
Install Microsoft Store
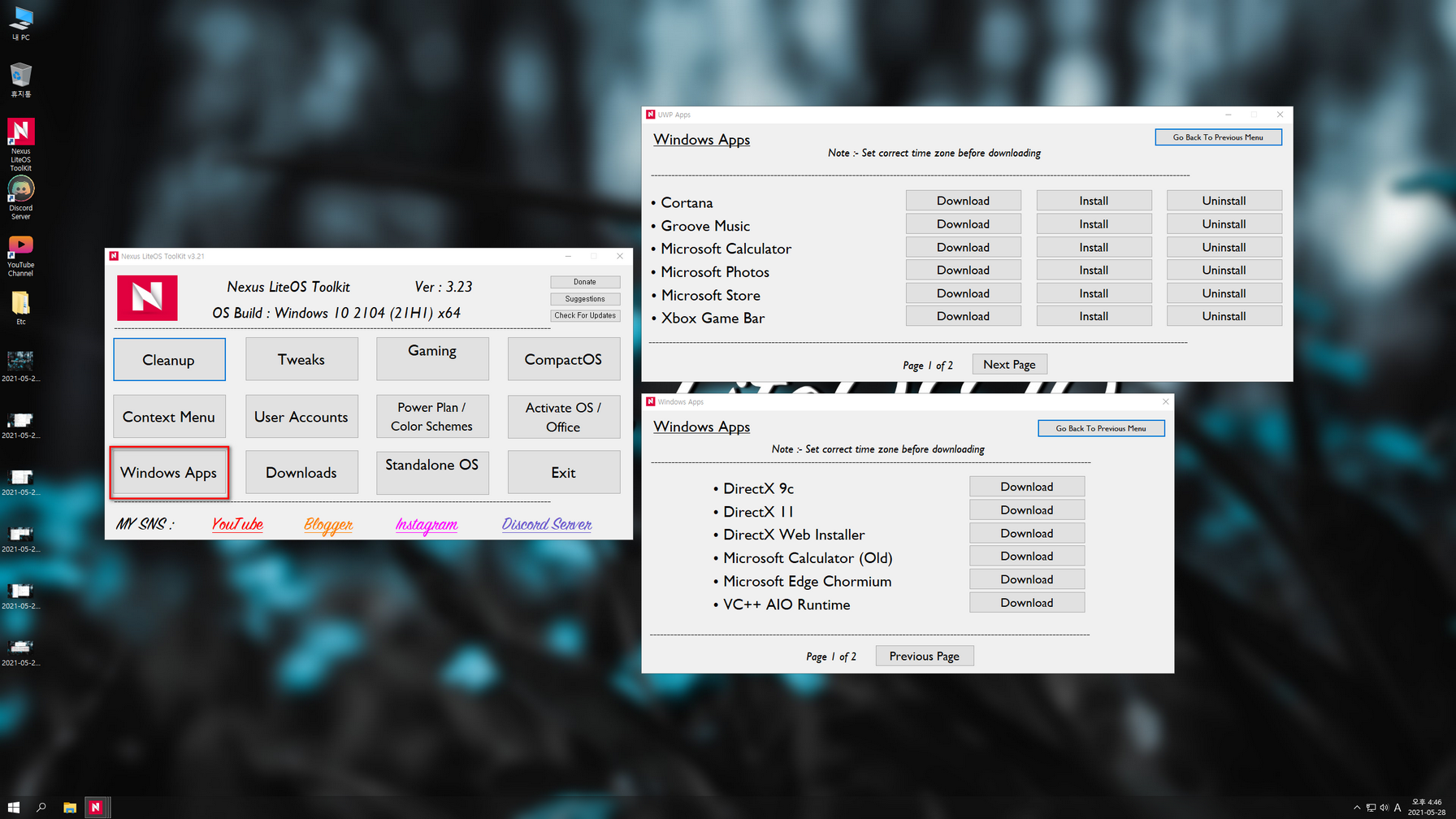click(1094, 293)
